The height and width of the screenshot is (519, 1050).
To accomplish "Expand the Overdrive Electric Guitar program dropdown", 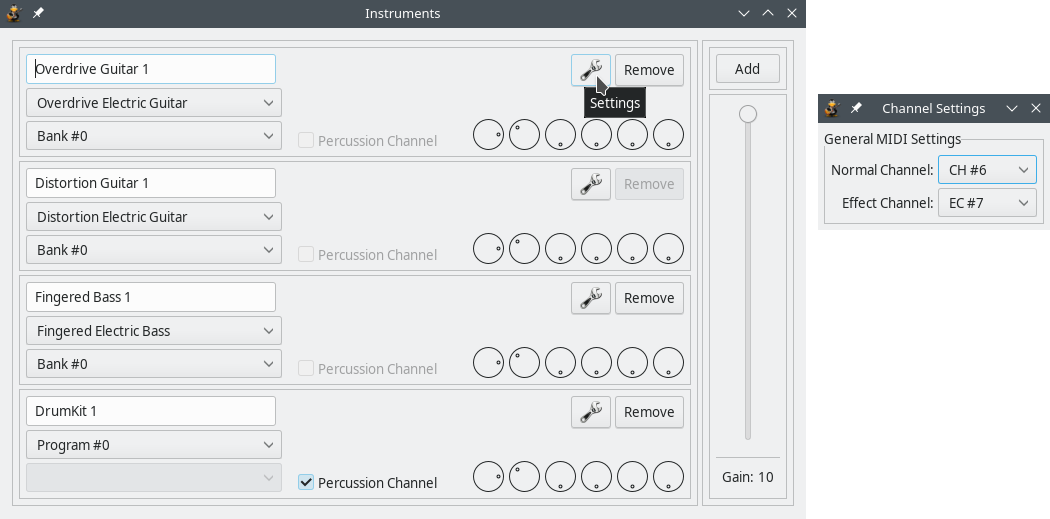I will pyautogui.click(x=153, y=103).
